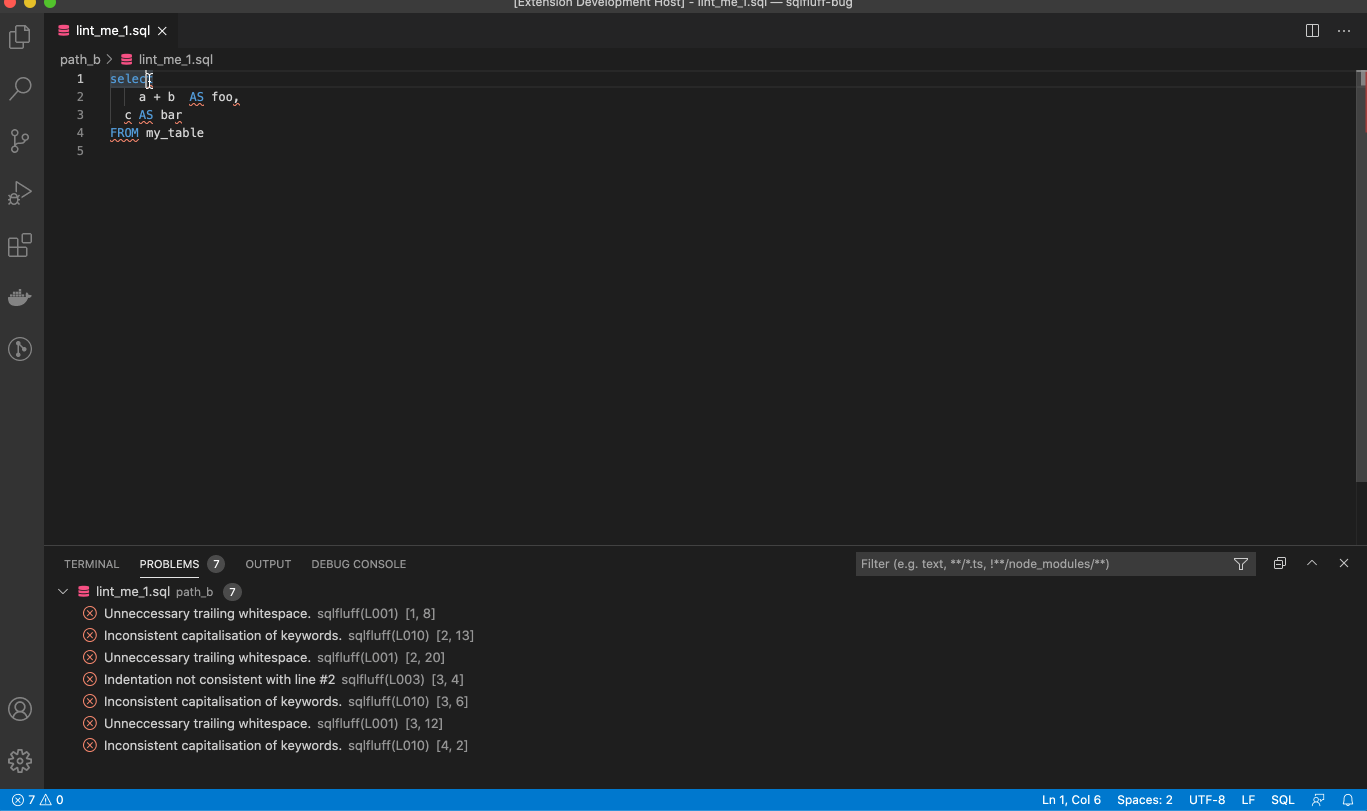Change file encoding UTF-8 in status bar
Screen dimensions: 1367x811
tap(1207, 800)
